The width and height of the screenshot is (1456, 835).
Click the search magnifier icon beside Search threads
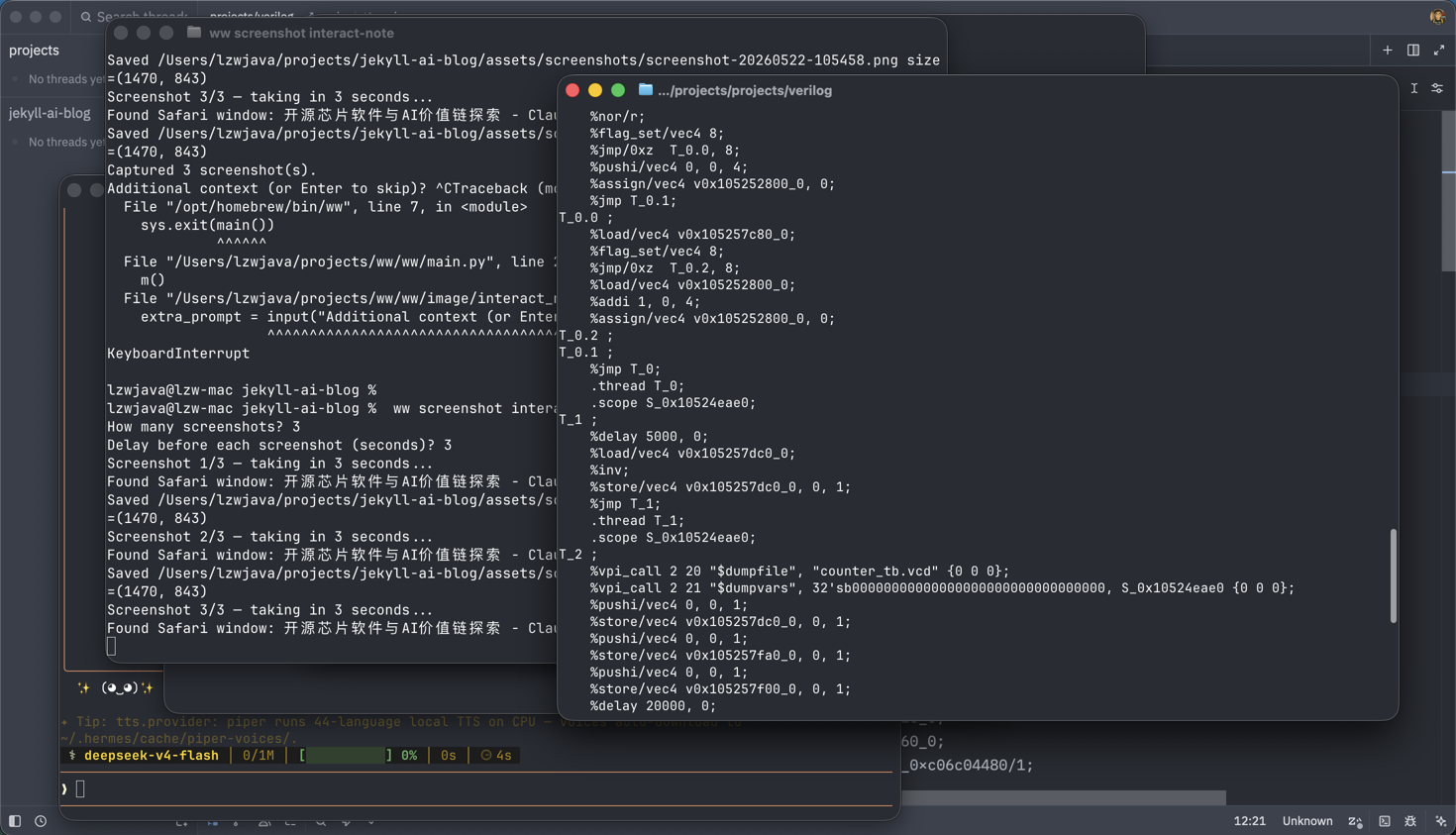pos(86,17)
